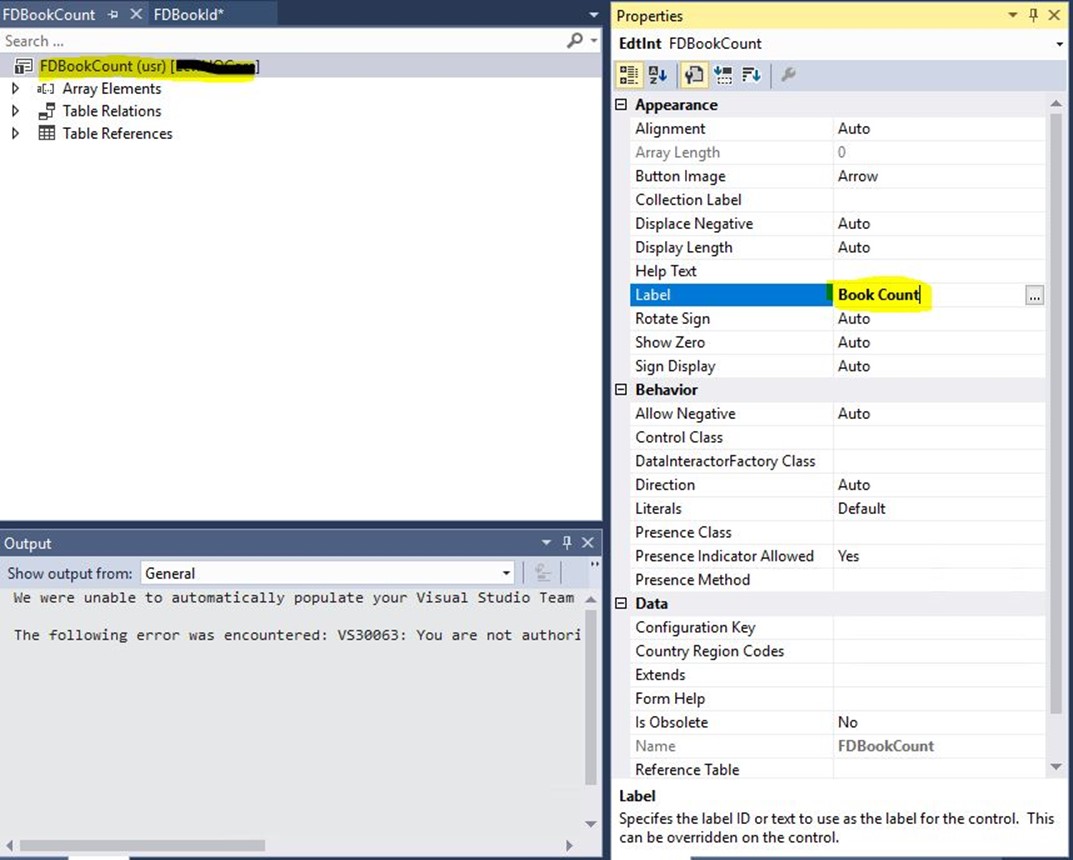Screen dimensions: 1073x860
Task: Open the Show output from dropdown
Action: (x=506, y=573)
